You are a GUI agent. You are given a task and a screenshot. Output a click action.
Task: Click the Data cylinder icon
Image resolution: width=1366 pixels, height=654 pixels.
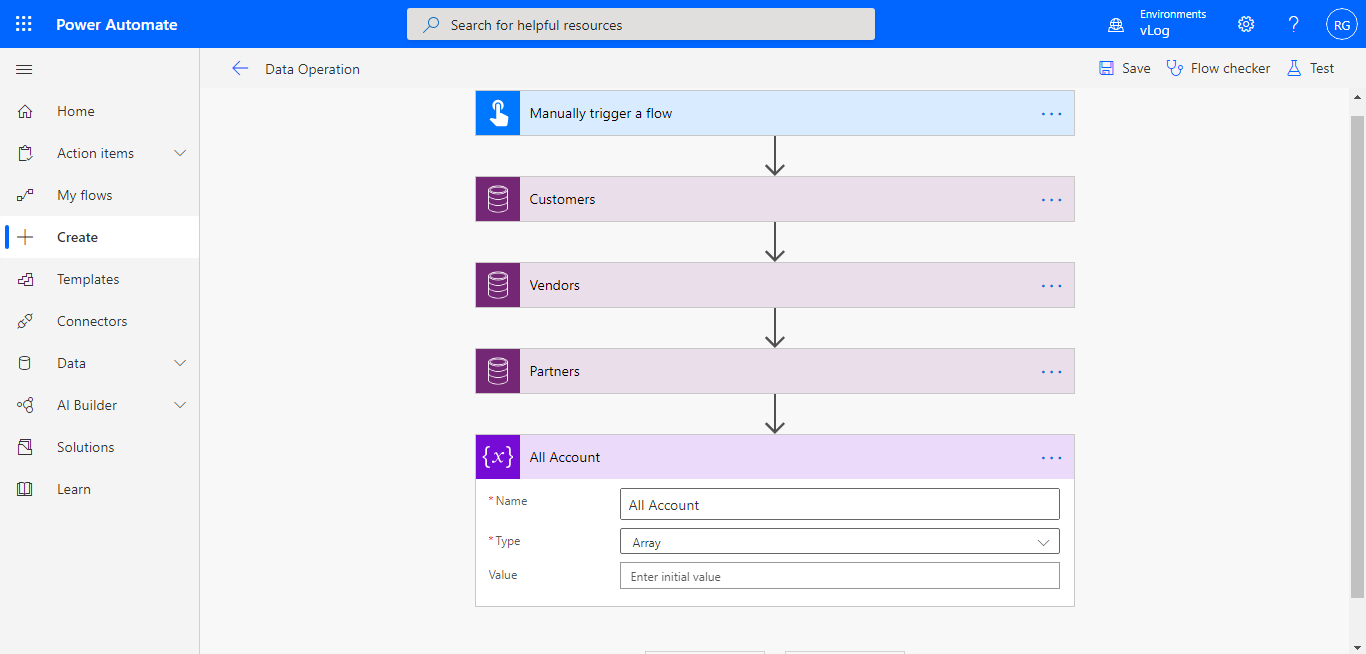(x=26, y=363)
